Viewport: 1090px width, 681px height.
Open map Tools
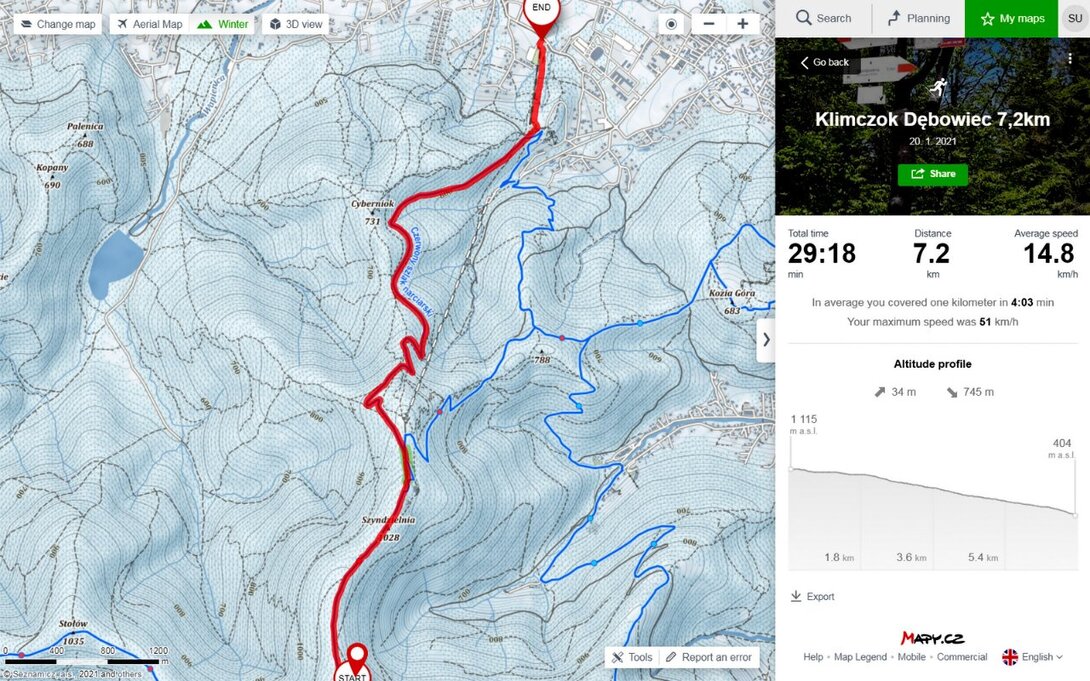632,657
